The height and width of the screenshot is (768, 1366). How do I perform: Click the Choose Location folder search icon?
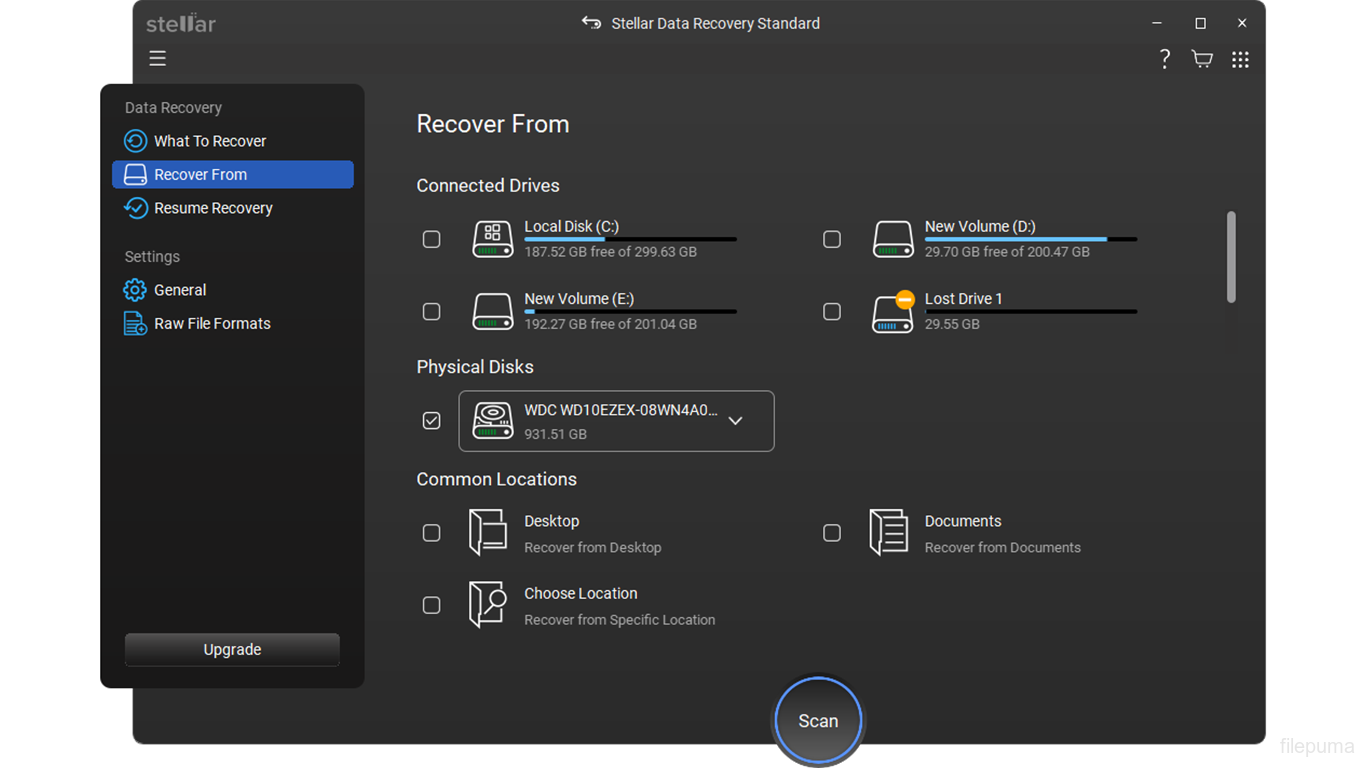tap(488, 604)
